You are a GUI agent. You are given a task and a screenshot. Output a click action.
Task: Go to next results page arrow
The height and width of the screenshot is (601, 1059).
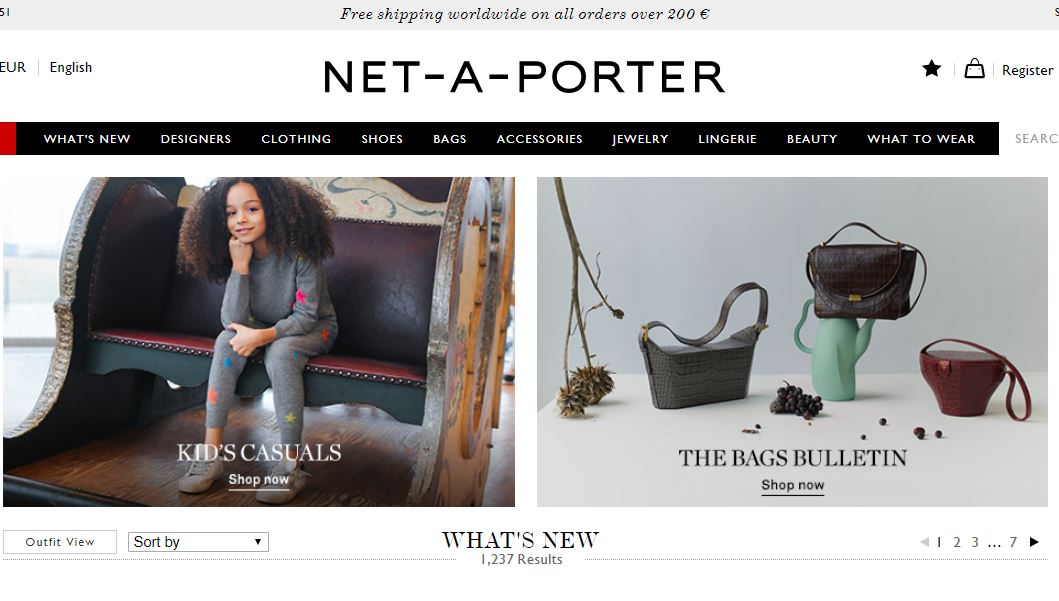(1034, 542)
